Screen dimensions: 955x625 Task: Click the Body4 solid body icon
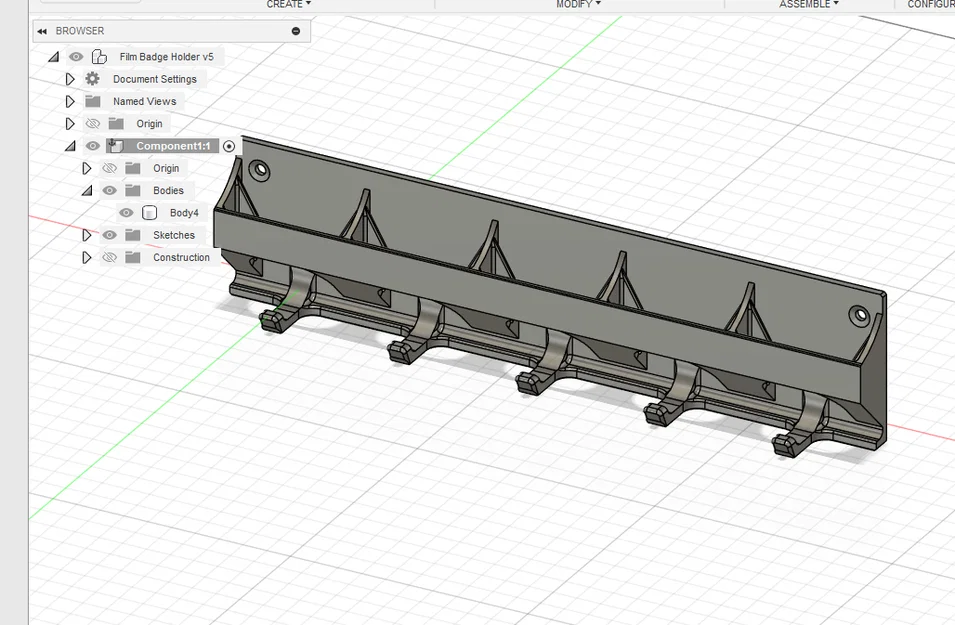point(149,213)
